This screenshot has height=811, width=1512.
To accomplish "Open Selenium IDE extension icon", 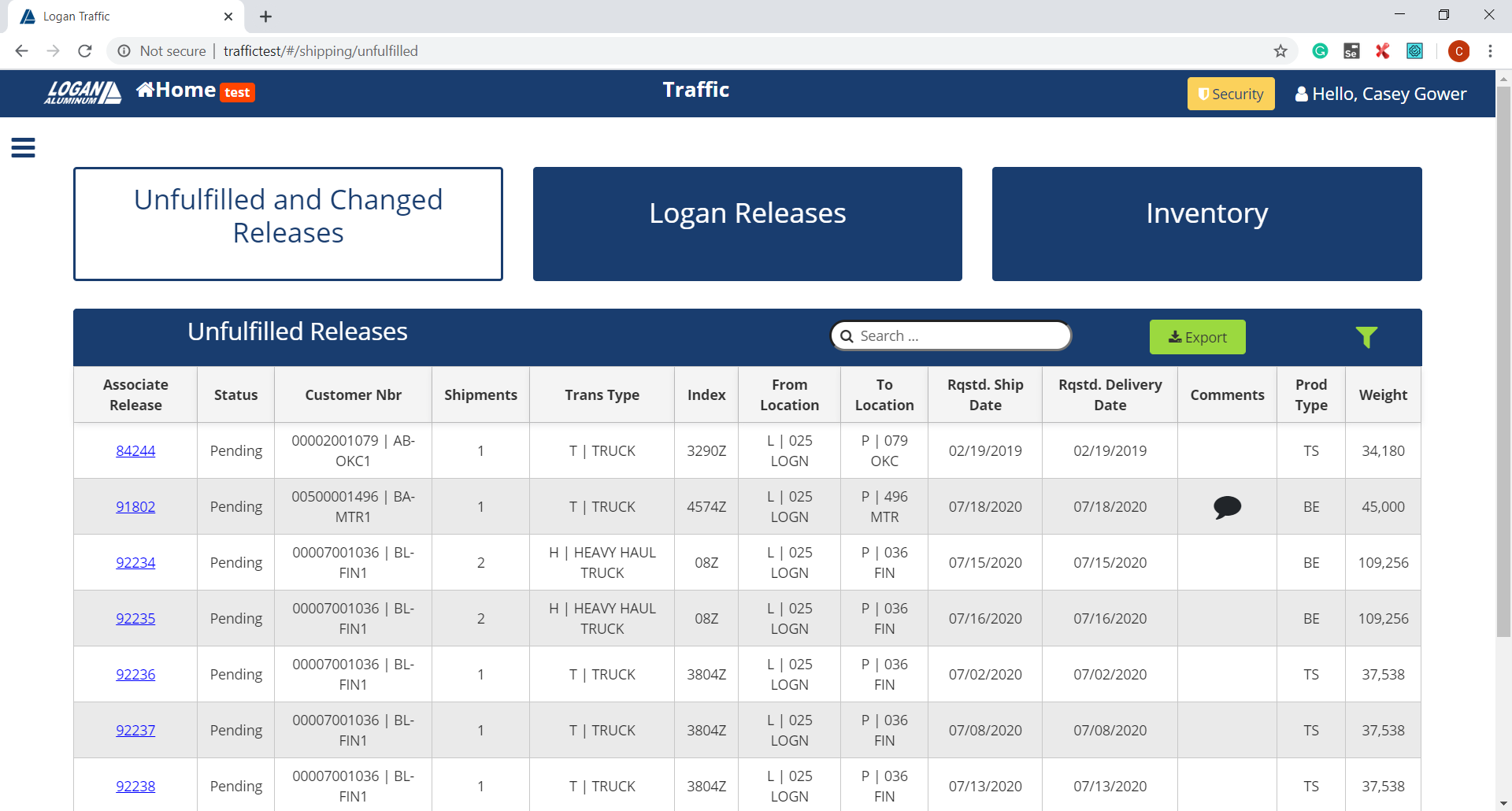I will (x=1351, y=51).
